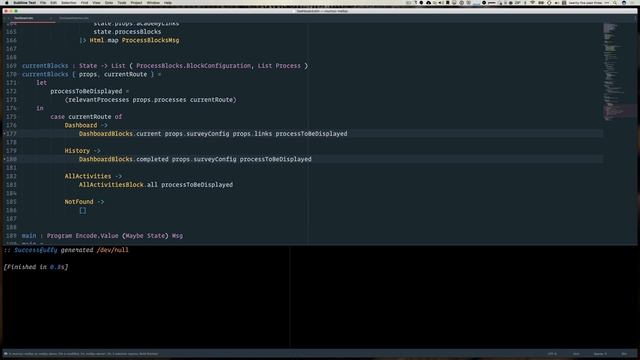The height and width of the screenshot is (360, 640).
Task: Open the Selection menu
Action: pos(69,2)
